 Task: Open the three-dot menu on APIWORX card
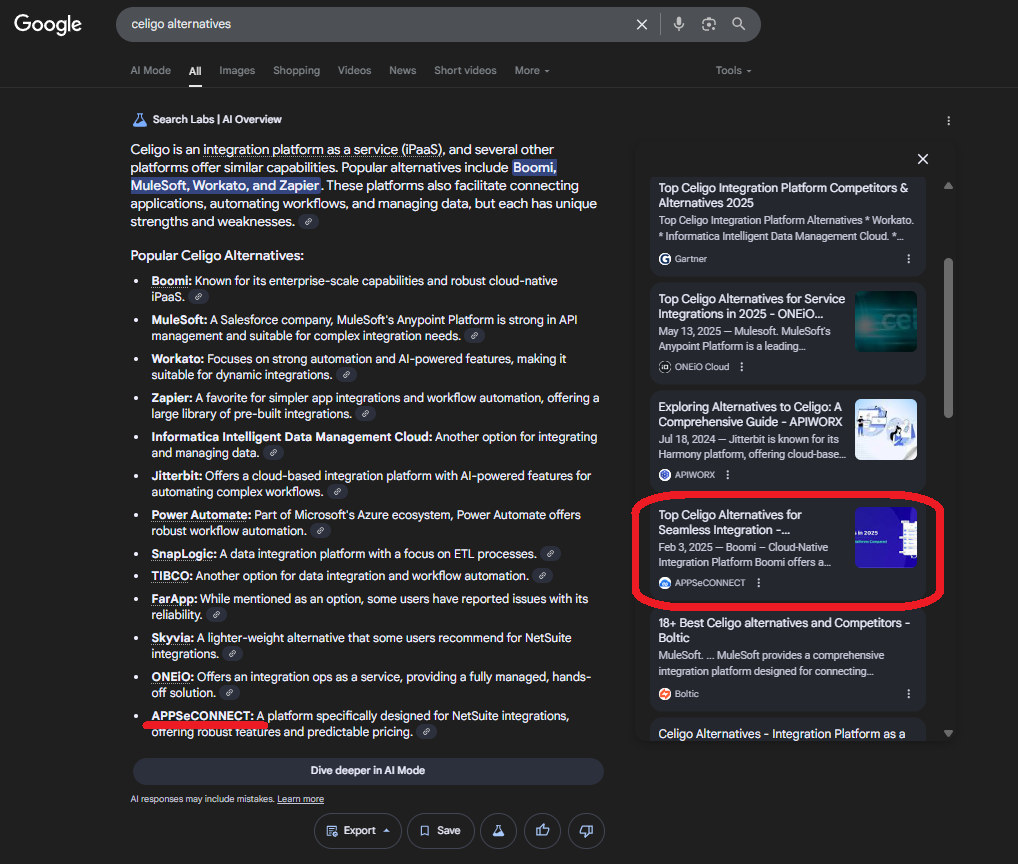[x=728, y=475]
